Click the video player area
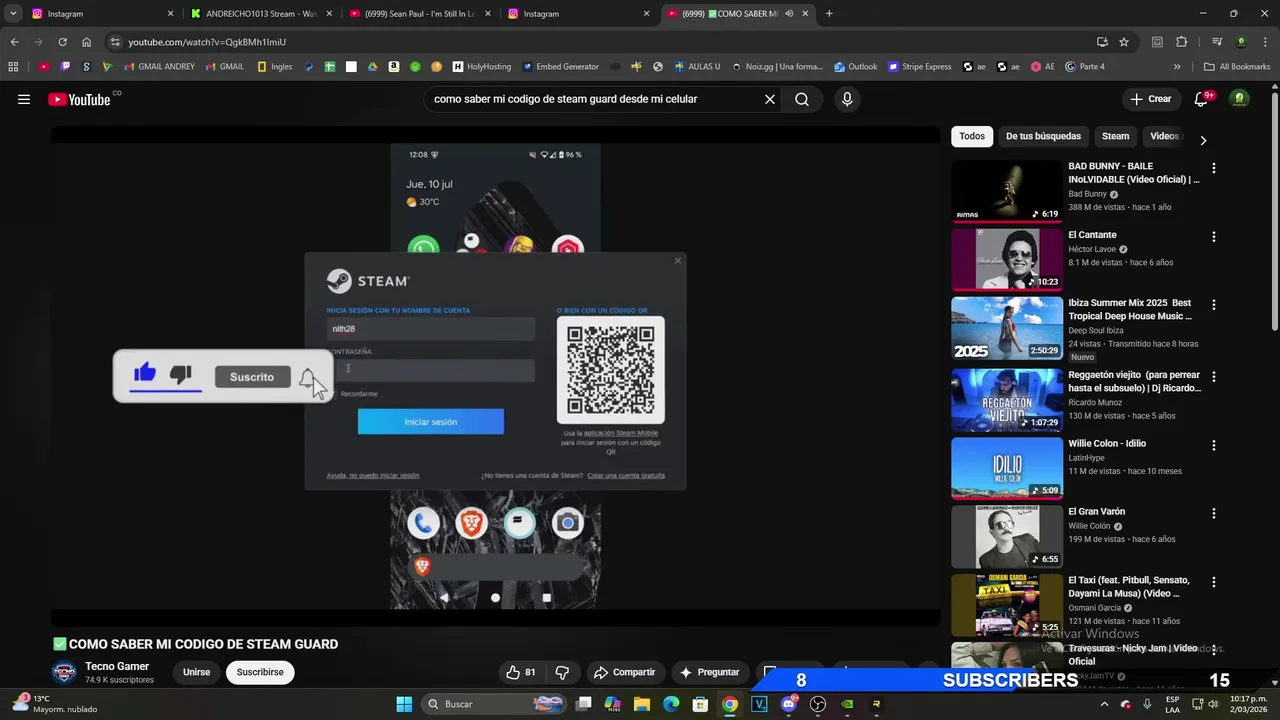 495,376
